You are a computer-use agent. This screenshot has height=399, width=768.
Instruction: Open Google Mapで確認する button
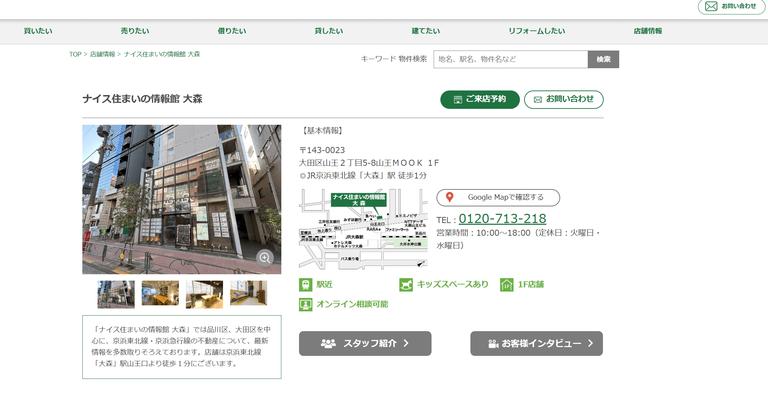tap(498, 197)
